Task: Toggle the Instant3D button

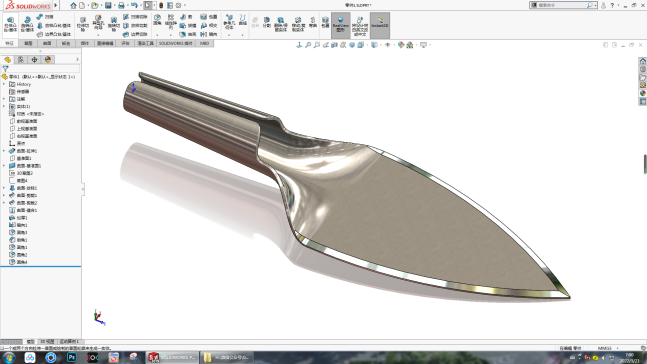Action: [x=380, y=25]
